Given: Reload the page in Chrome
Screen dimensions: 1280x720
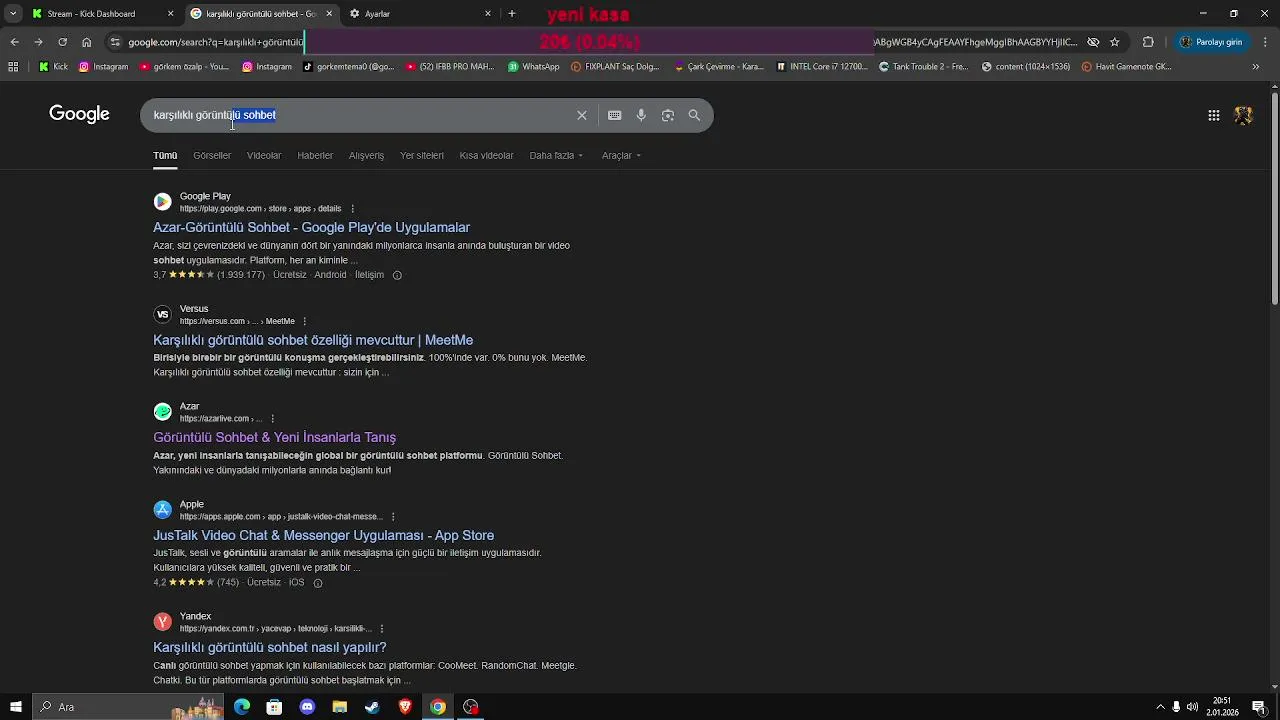Looking at the screenshot, I should tap(62, 42).
